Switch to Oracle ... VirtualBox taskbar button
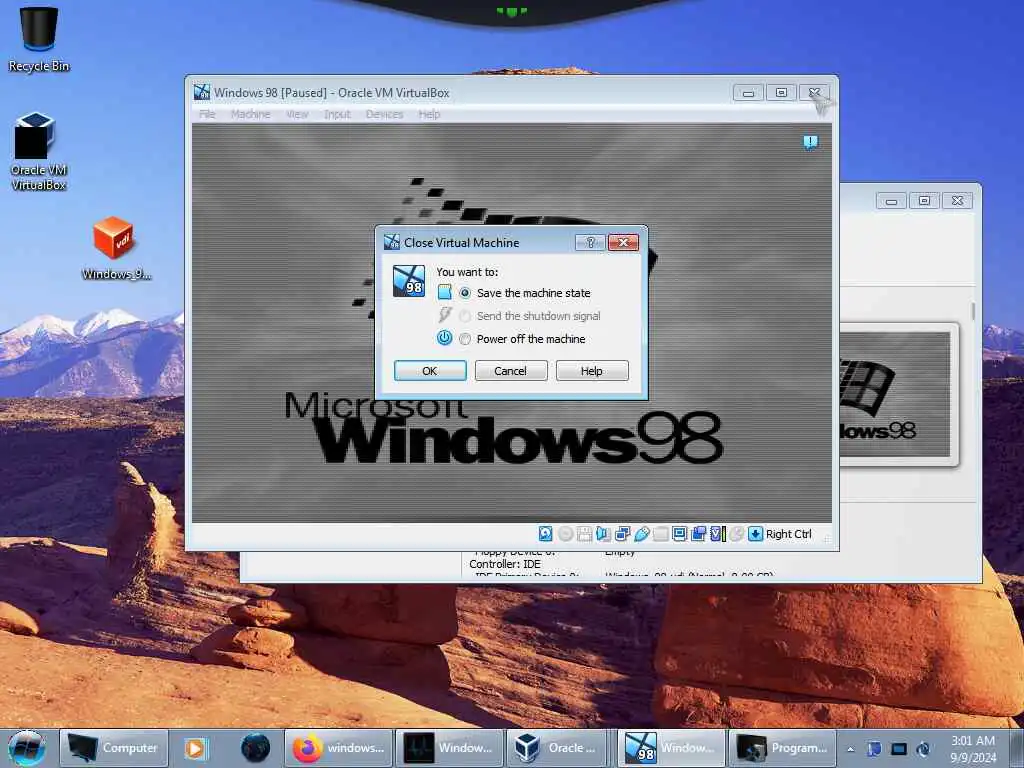The image size is (1024, 768). pyautogui.click(x=555, y=748)
